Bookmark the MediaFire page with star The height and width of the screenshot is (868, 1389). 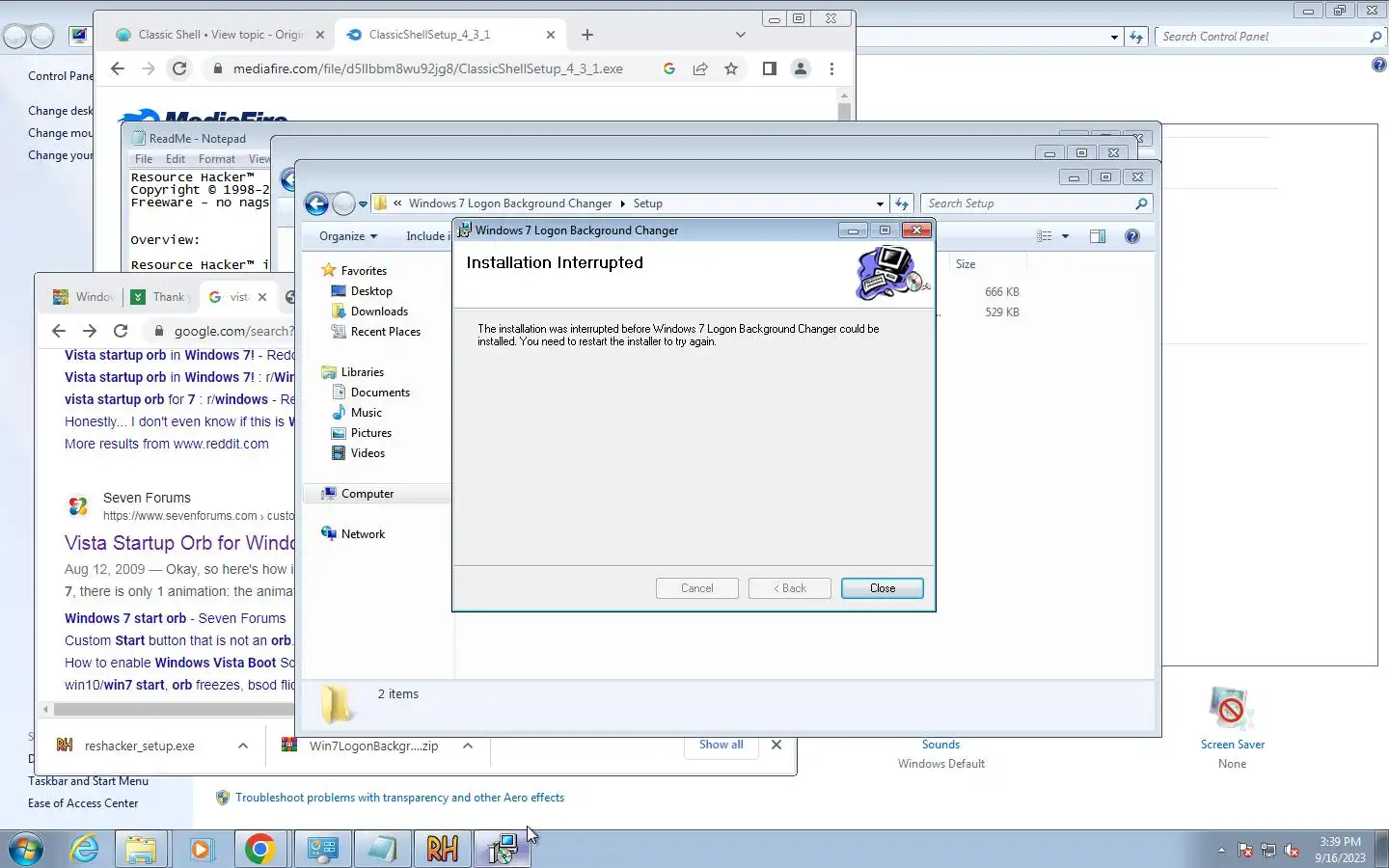click(x=731, y=68)
